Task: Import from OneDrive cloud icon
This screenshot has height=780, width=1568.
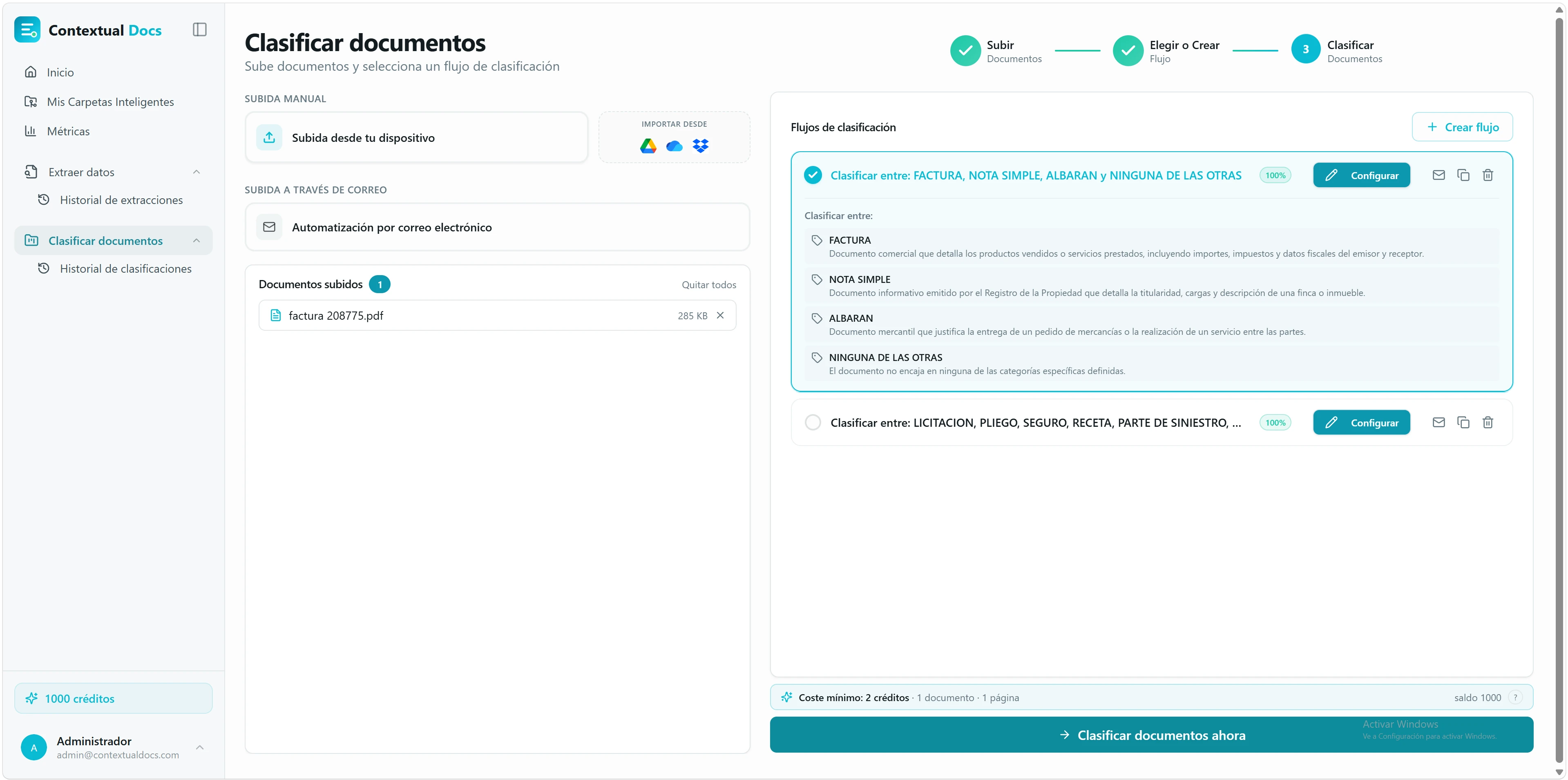Action: [675, 146]
